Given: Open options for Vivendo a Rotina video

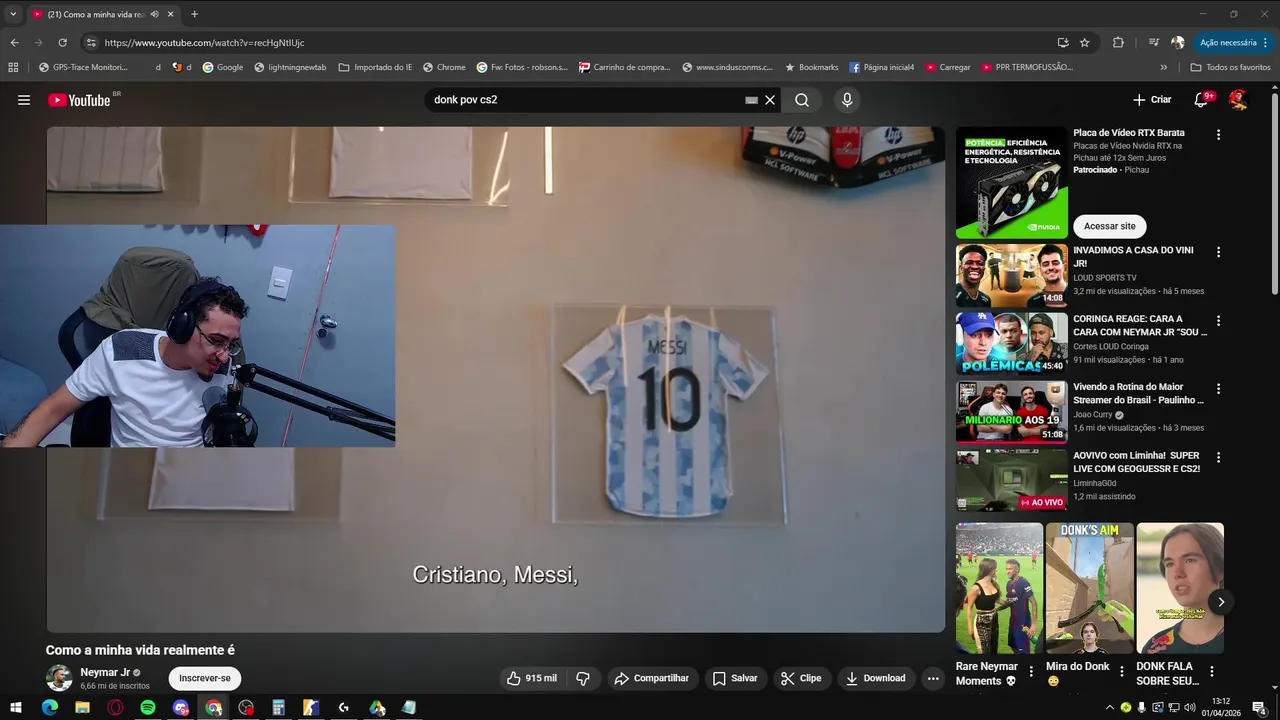Looking at the screenshot, I should pos(1218,388).
